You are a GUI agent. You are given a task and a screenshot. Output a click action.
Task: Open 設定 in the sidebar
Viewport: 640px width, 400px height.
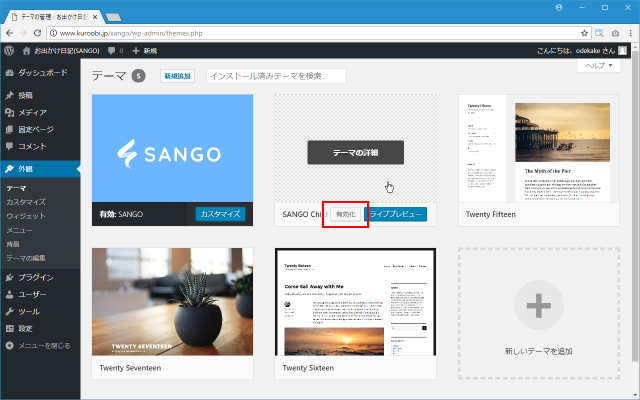(40, 329)
